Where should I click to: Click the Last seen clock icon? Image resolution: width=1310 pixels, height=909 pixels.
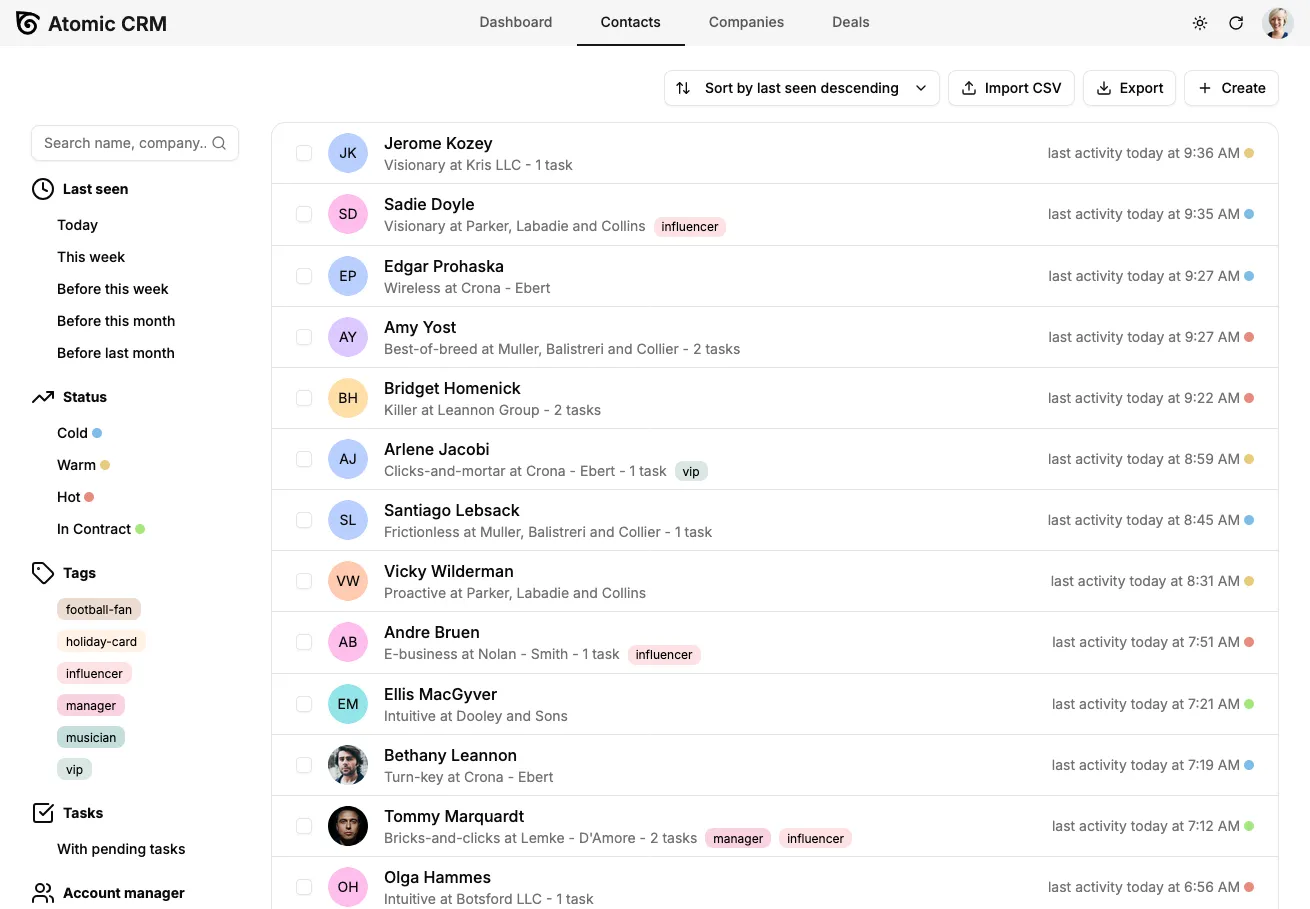click(x=43, y=189)
